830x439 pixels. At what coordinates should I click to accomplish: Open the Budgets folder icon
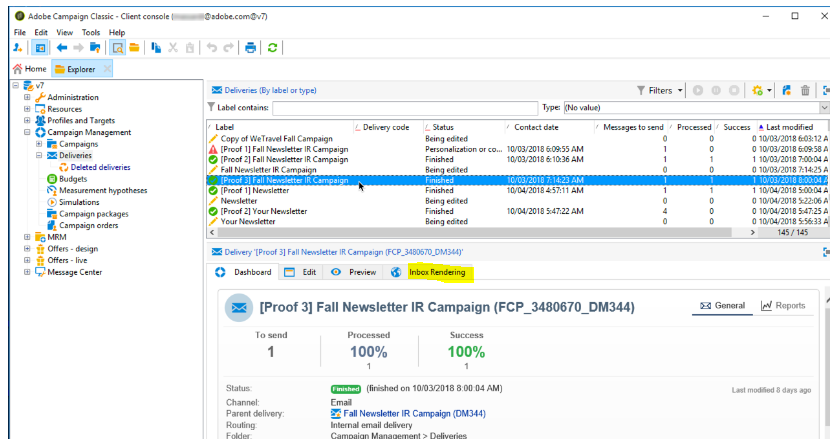(51, 179)
